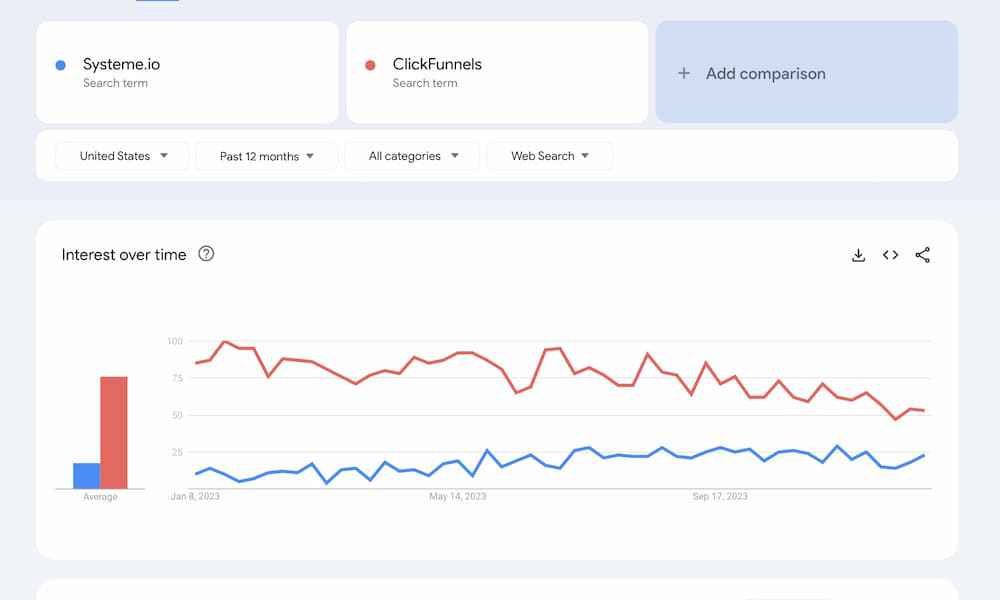Open the Web Search type dropdown

549,156
